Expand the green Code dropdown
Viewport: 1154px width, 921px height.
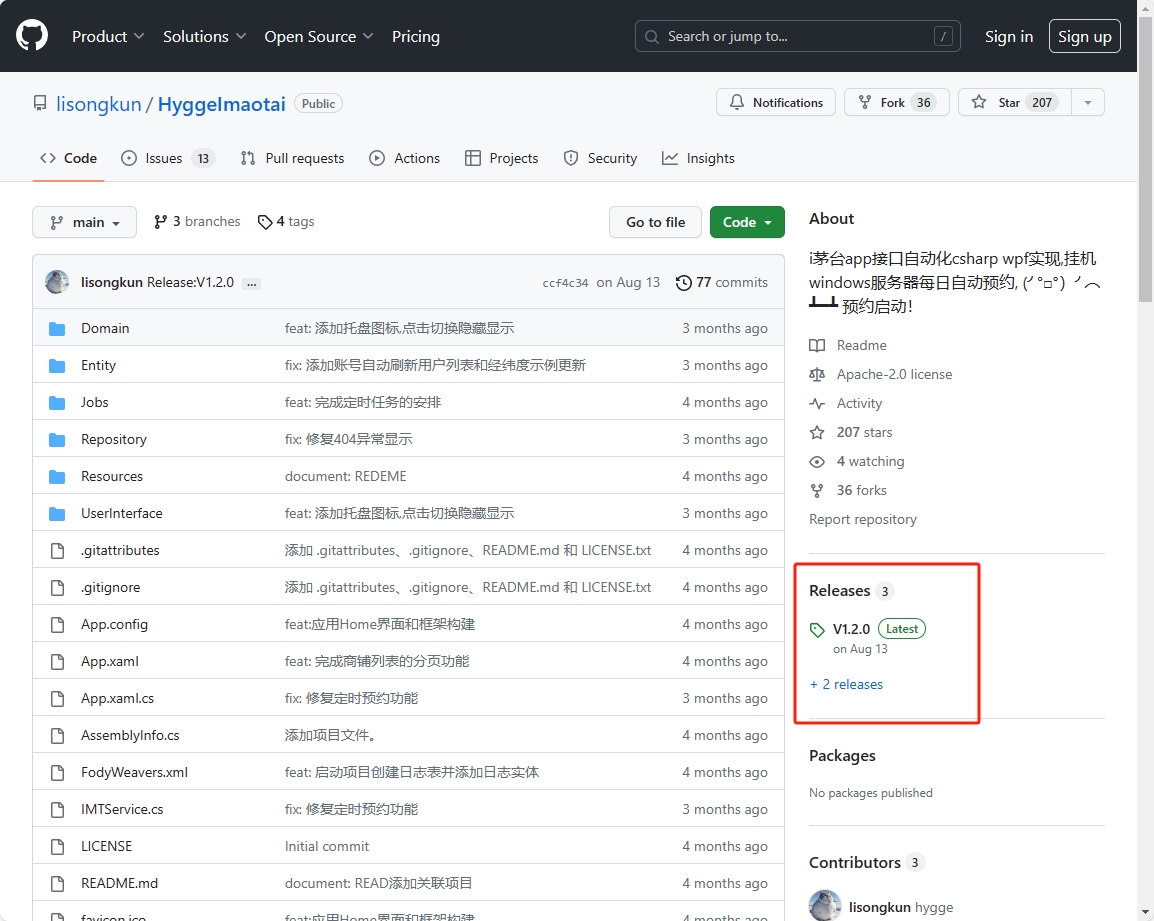pos(746,222)
